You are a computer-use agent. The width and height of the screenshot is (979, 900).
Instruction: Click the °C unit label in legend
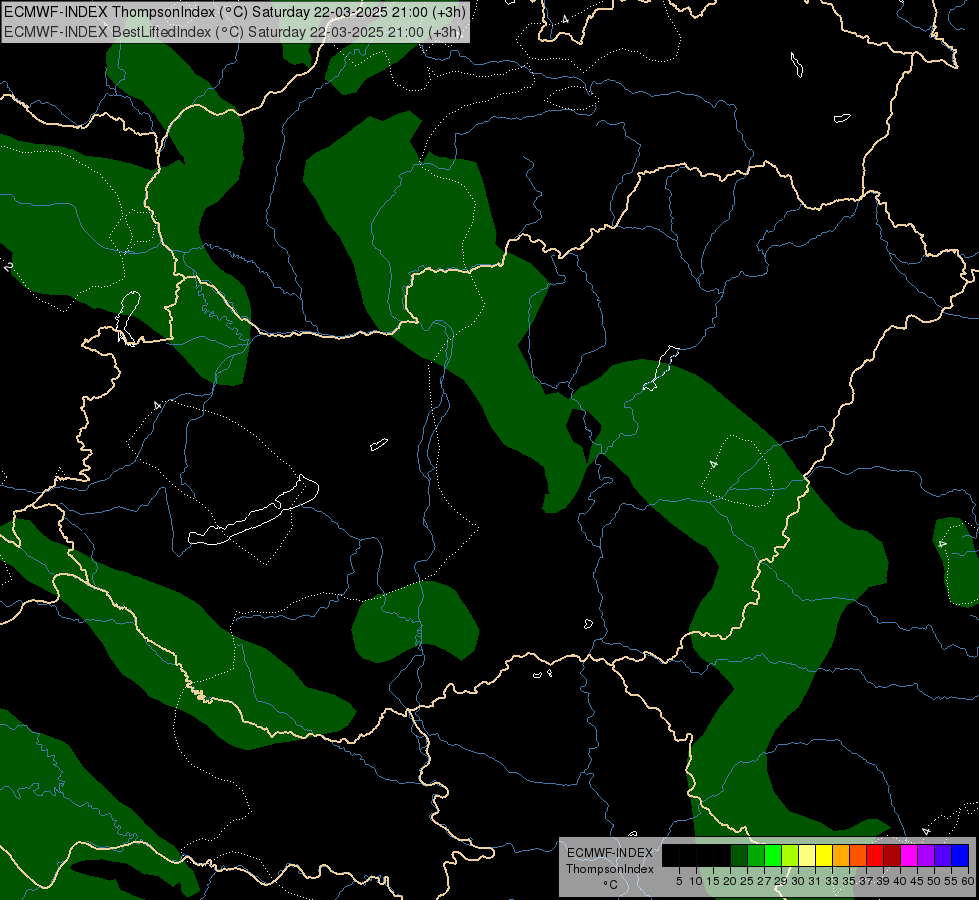pos(611,884)
